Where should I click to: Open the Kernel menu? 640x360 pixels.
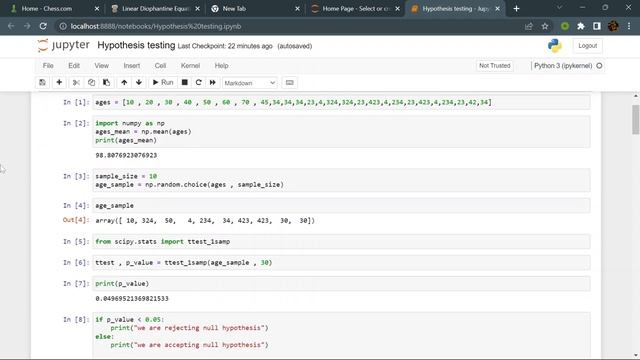coord(190,66)
